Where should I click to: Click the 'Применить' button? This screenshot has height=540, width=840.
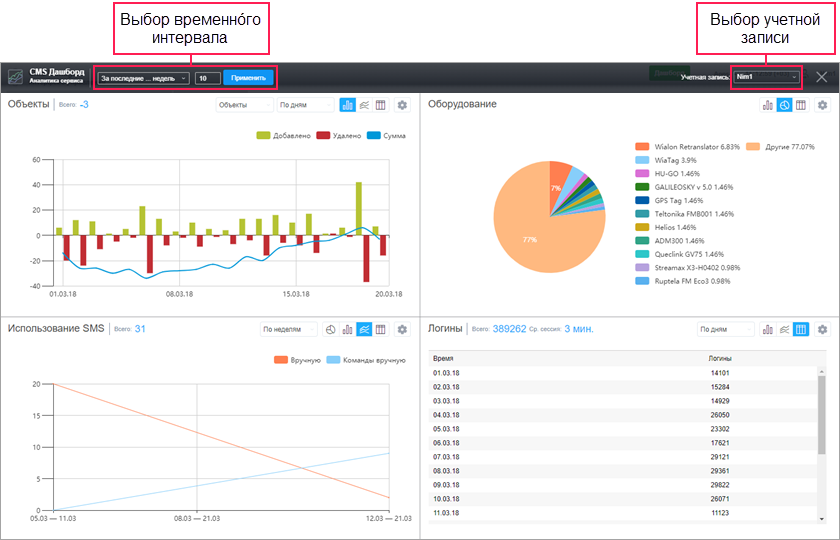248,78
